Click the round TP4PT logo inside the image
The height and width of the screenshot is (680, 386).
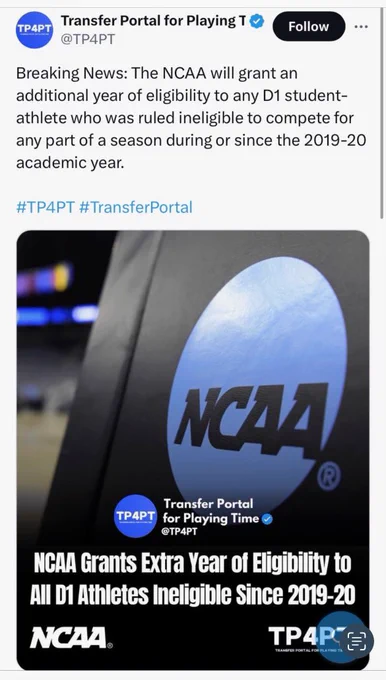pos(135,516)
